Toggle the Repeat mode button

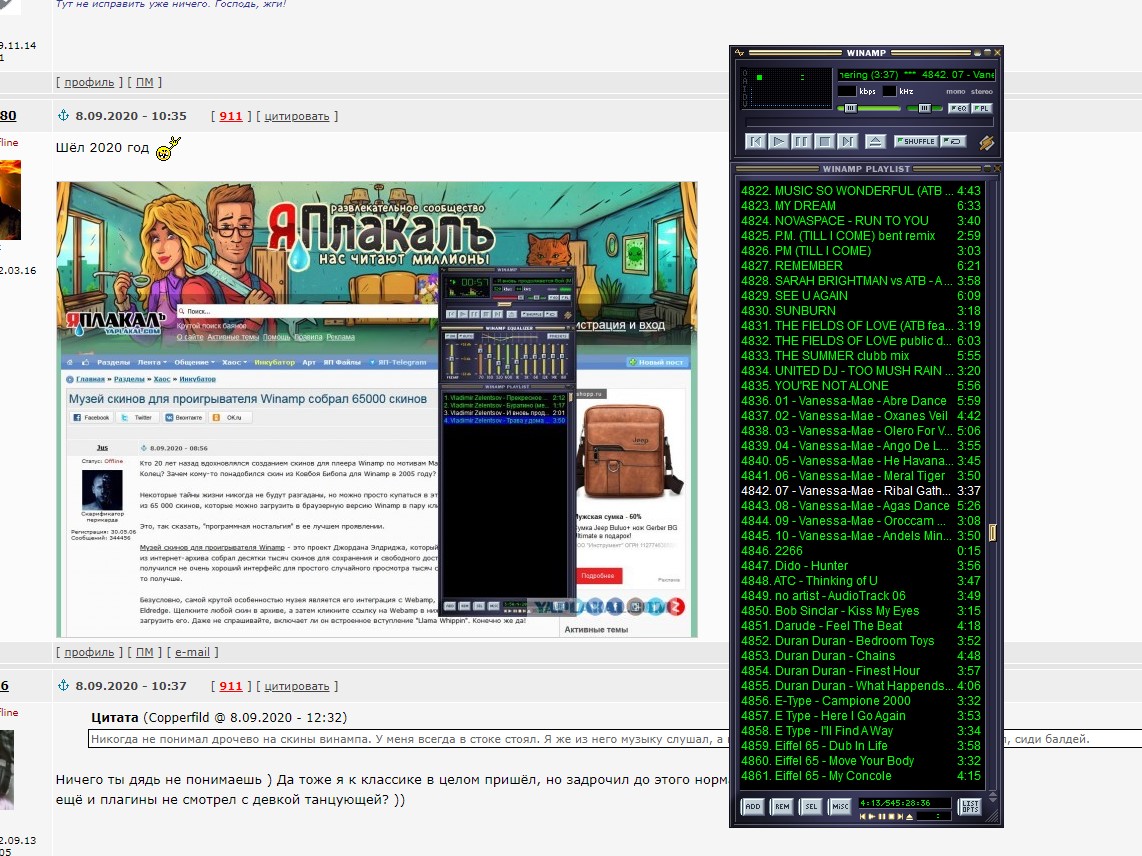pos(953,141)
